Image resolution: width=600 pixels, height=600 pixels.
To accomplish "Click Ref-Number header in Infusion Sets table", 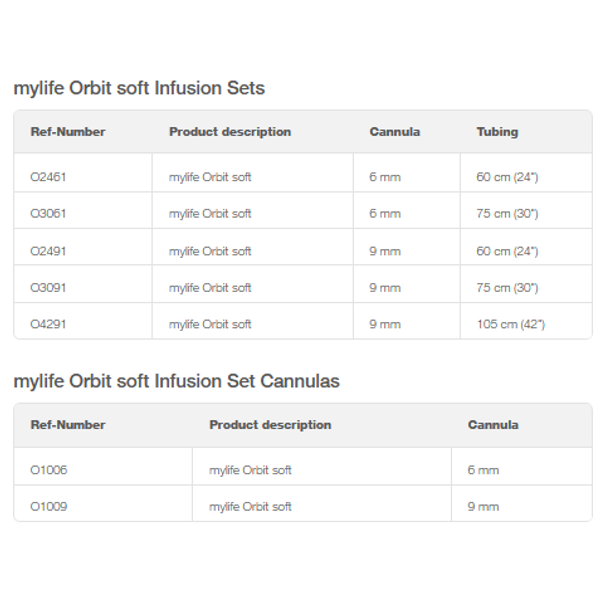I will (68, 132).
